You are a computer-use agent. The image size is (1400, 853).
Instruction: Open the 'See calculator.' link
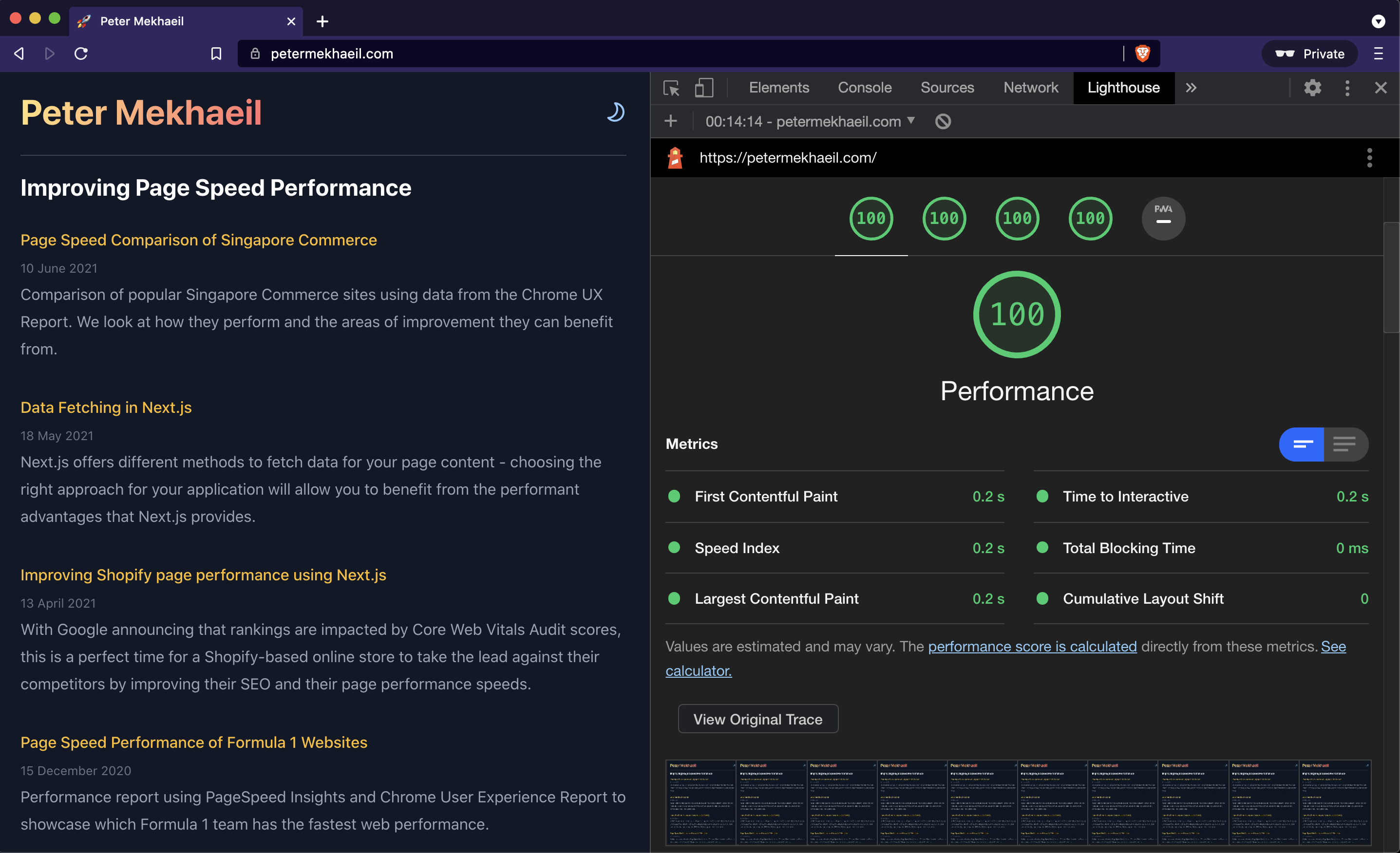[x=699, y=671]
